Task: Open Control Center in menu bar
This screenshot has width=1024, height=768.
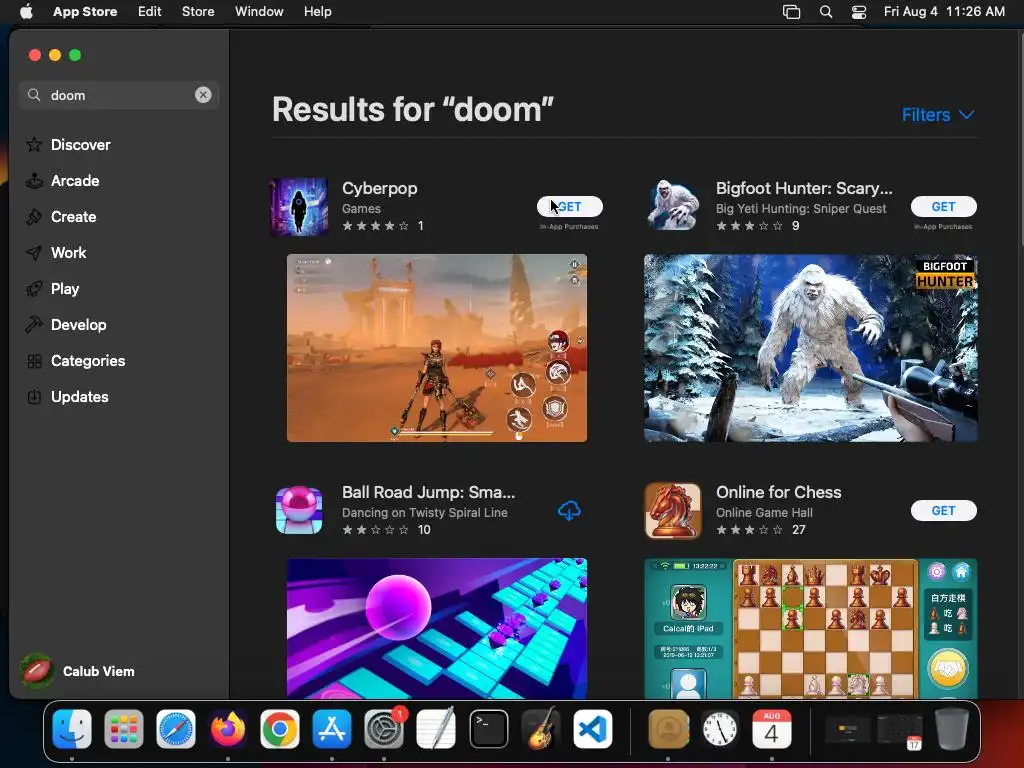Action: coord(859,12)
